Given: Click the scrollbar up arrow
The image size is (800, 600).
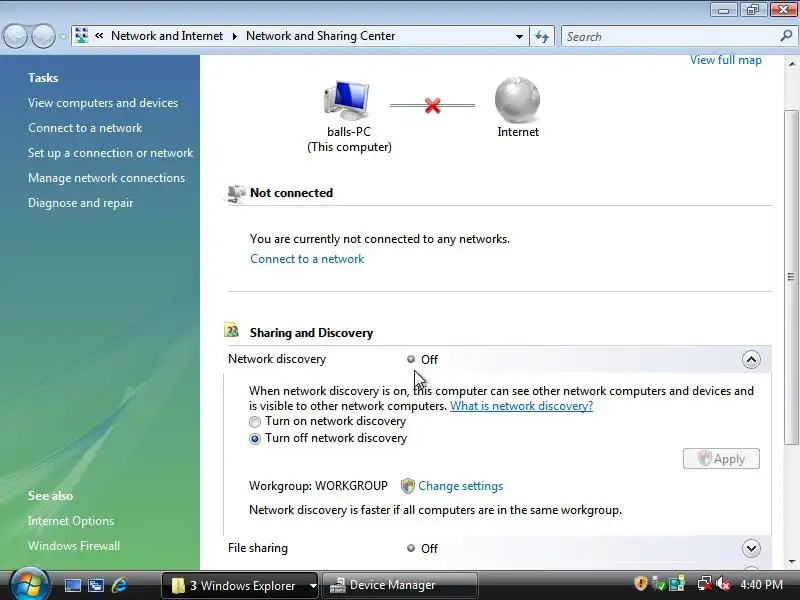Looking at the screenshot, I should pos(791,64).
